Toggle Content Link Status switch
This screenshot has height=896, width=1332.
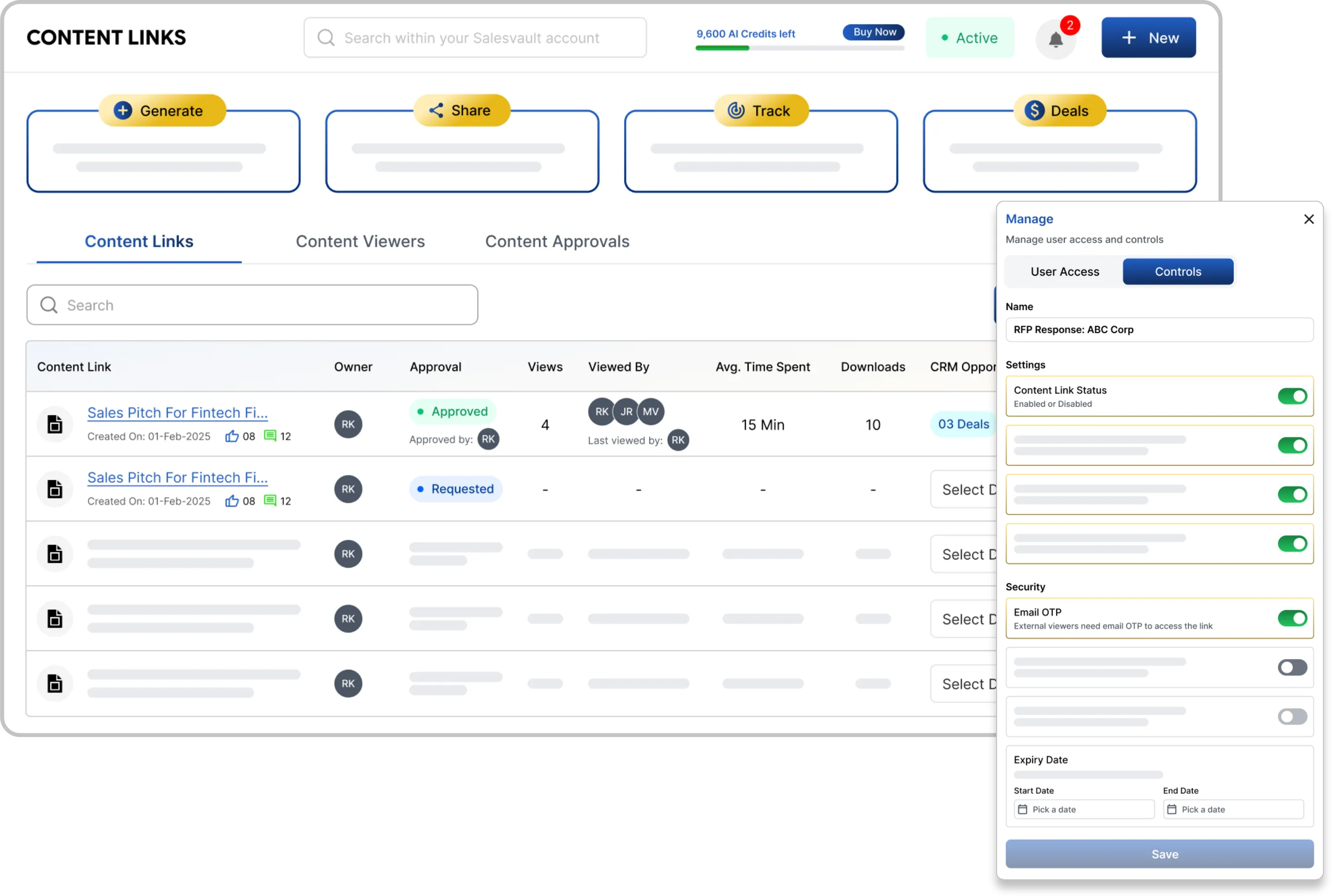[1292, 396]
